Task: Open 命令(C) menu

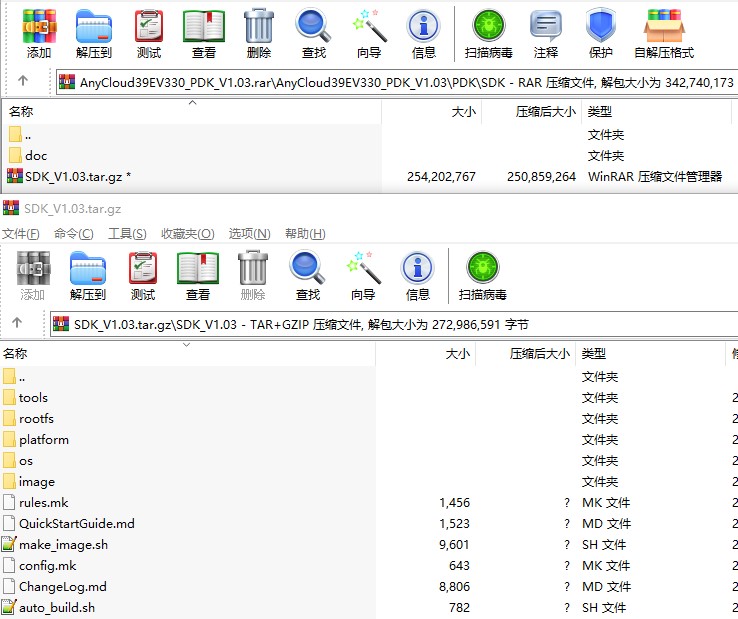Action: pyautogui.click(x=73, y=233)
